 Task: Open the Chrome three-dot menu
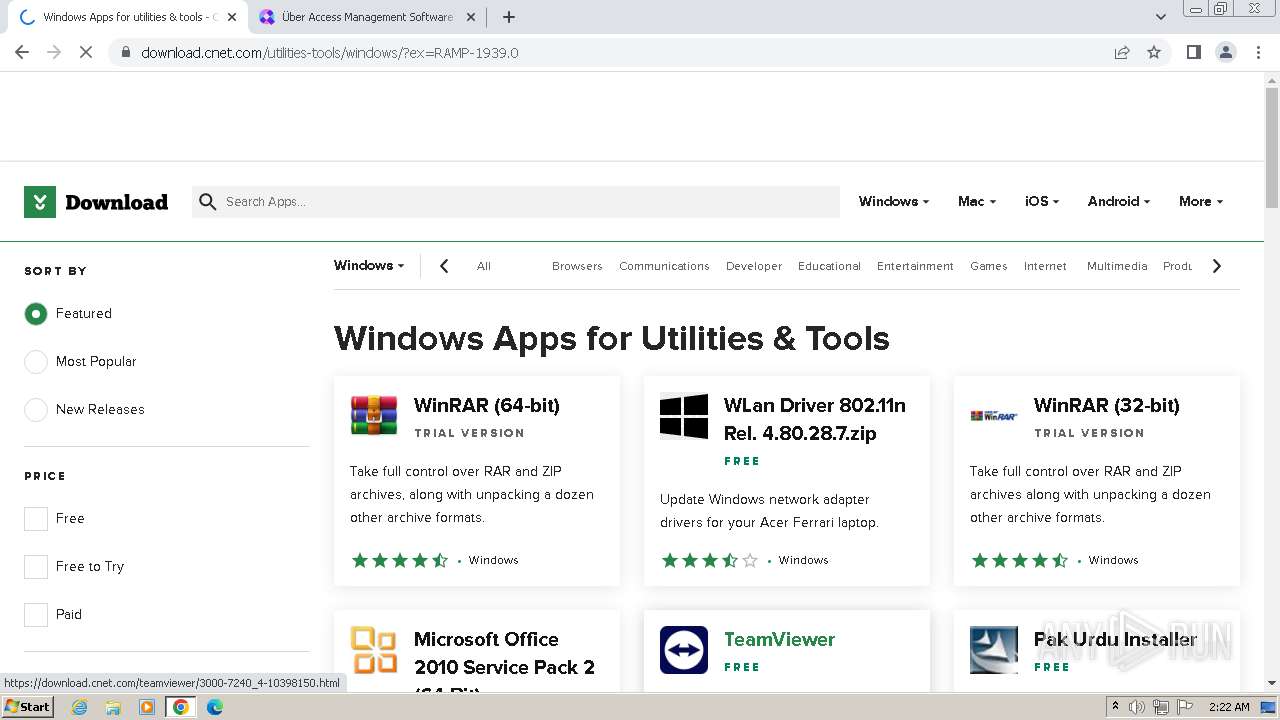[1259, 52]
